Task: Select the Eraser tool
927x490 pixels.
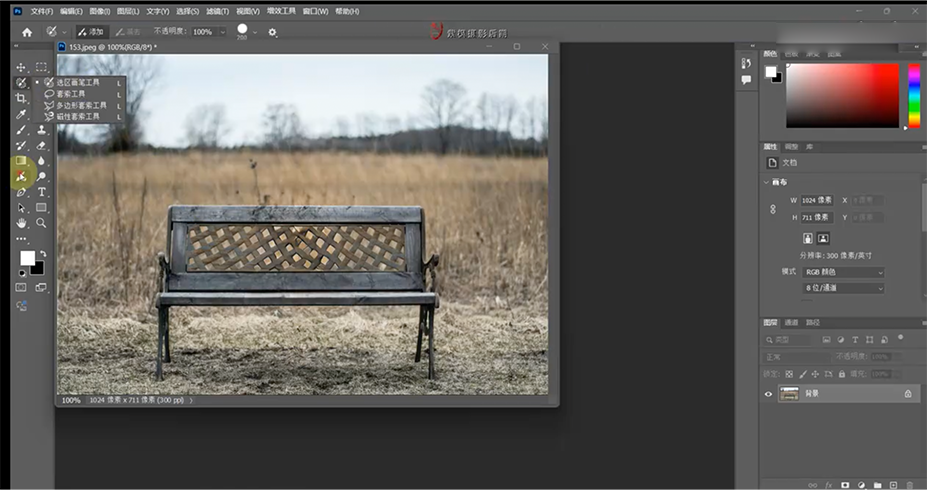Action: [41, 145]
